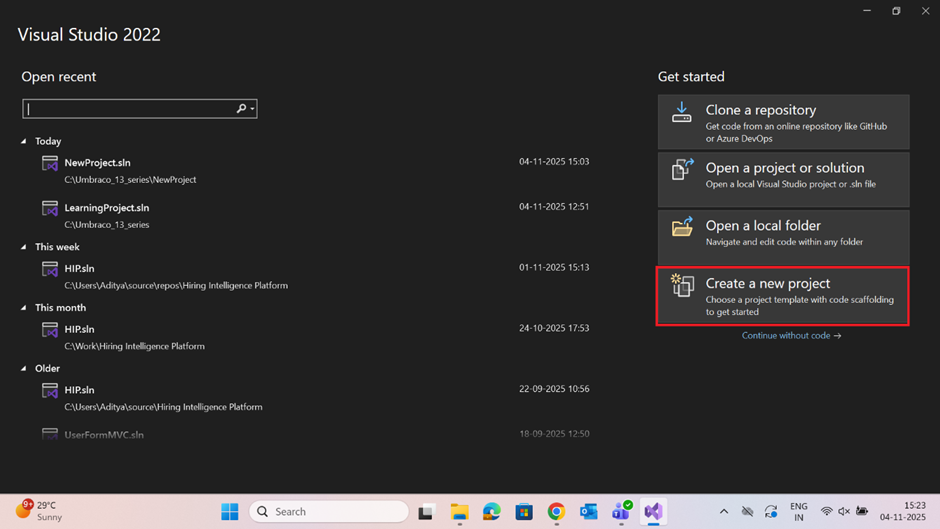Collapse the This week group
Screen dimensions: 940x529
[x=25, y=247]
